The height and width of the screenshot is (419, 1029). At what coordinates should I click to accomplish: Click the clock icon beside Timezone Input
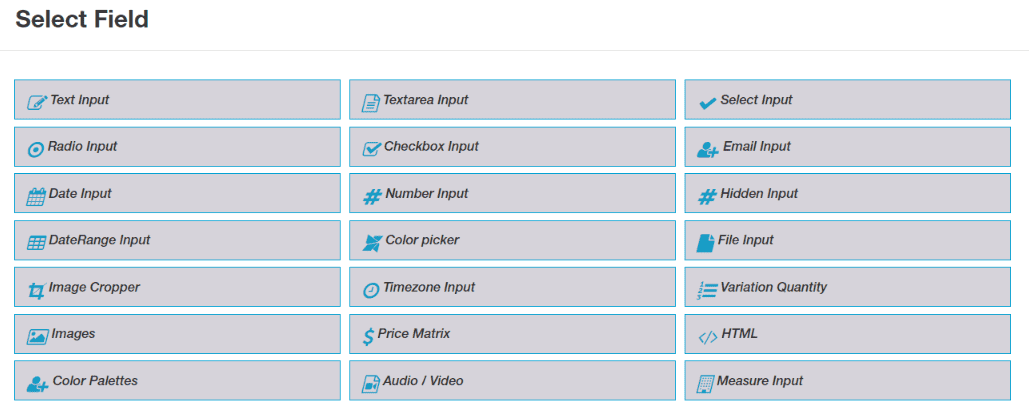[371, 289]
